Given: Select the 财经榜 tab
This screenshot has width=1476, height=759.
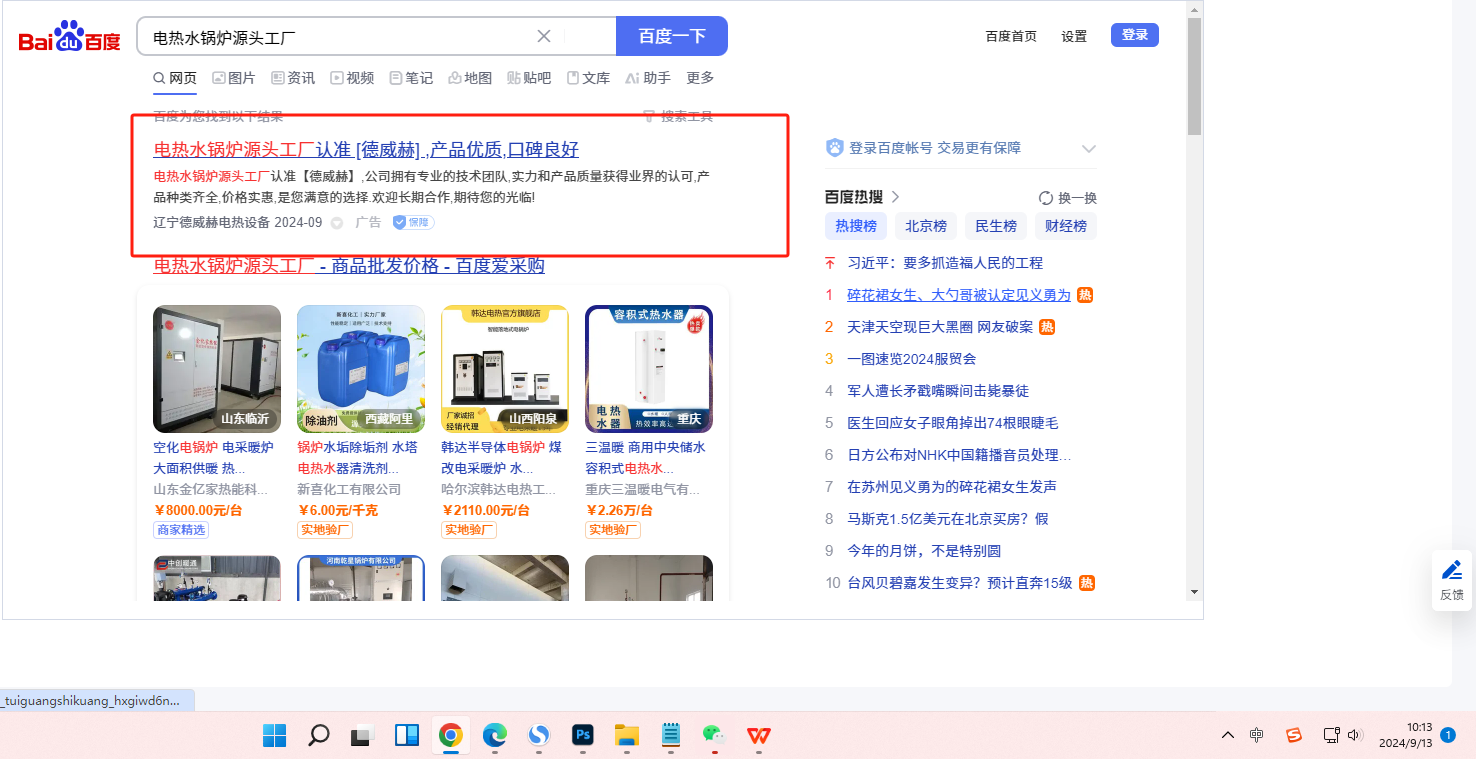Looking at the screenshot, I should click(1066, 226).
